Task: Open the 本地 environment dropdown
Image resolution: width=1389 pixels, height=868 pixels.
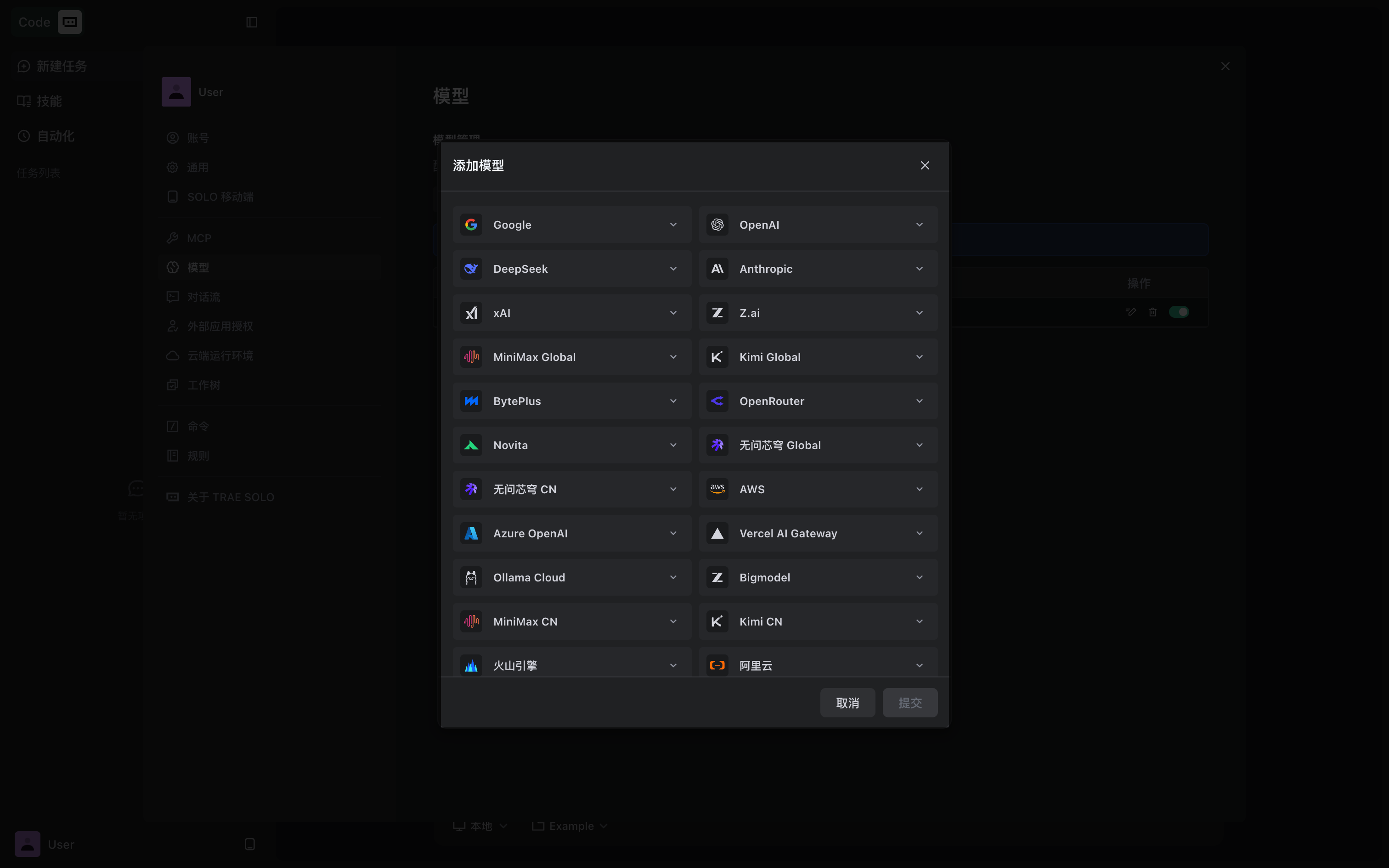Action: 480,826
